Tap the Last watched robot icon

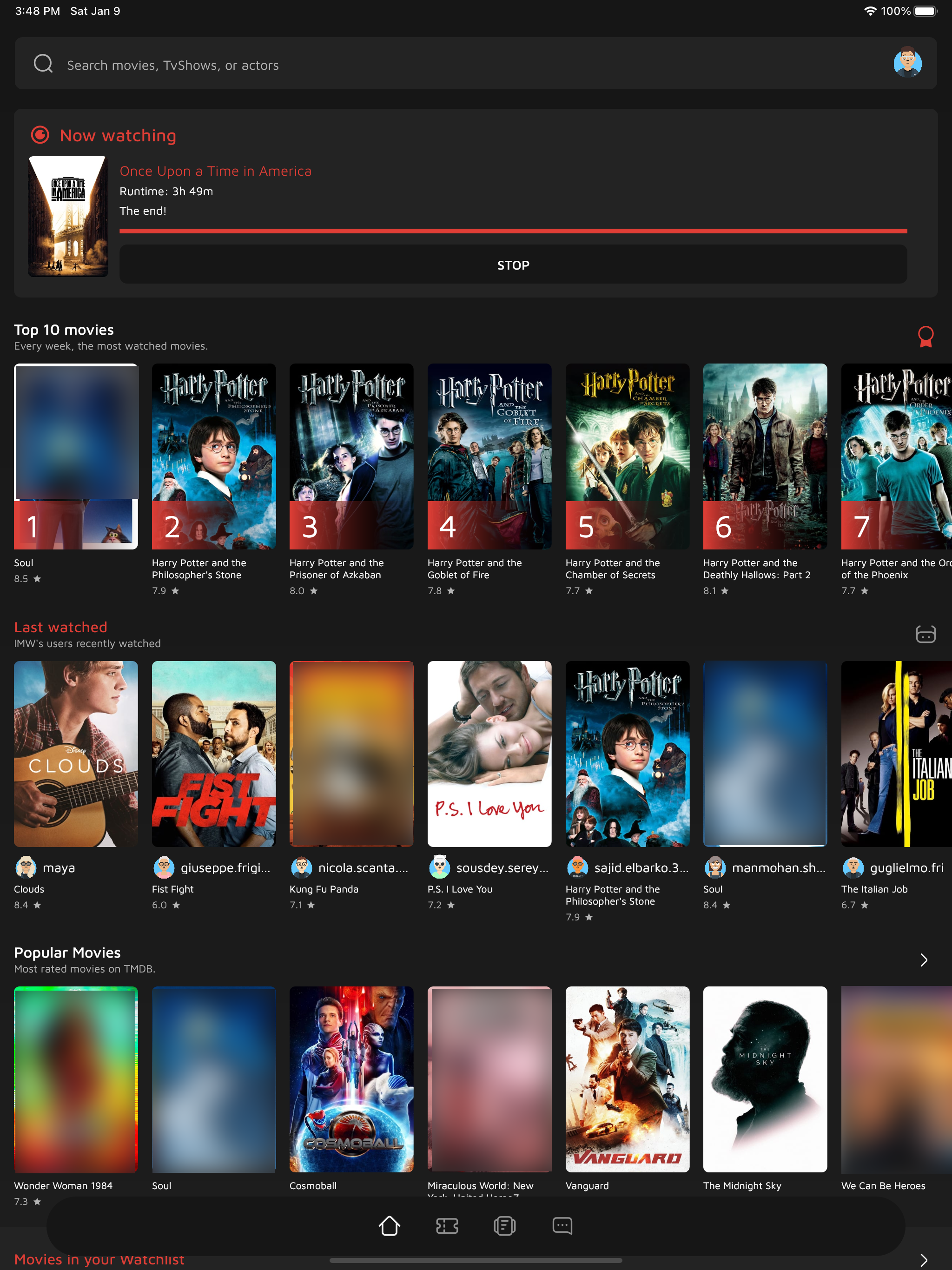pyautogui.click(x=925, y=634)
